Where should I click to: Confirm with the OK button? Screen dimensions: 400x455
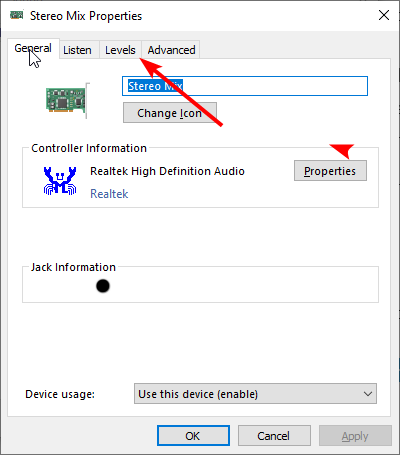click(193, 436)
